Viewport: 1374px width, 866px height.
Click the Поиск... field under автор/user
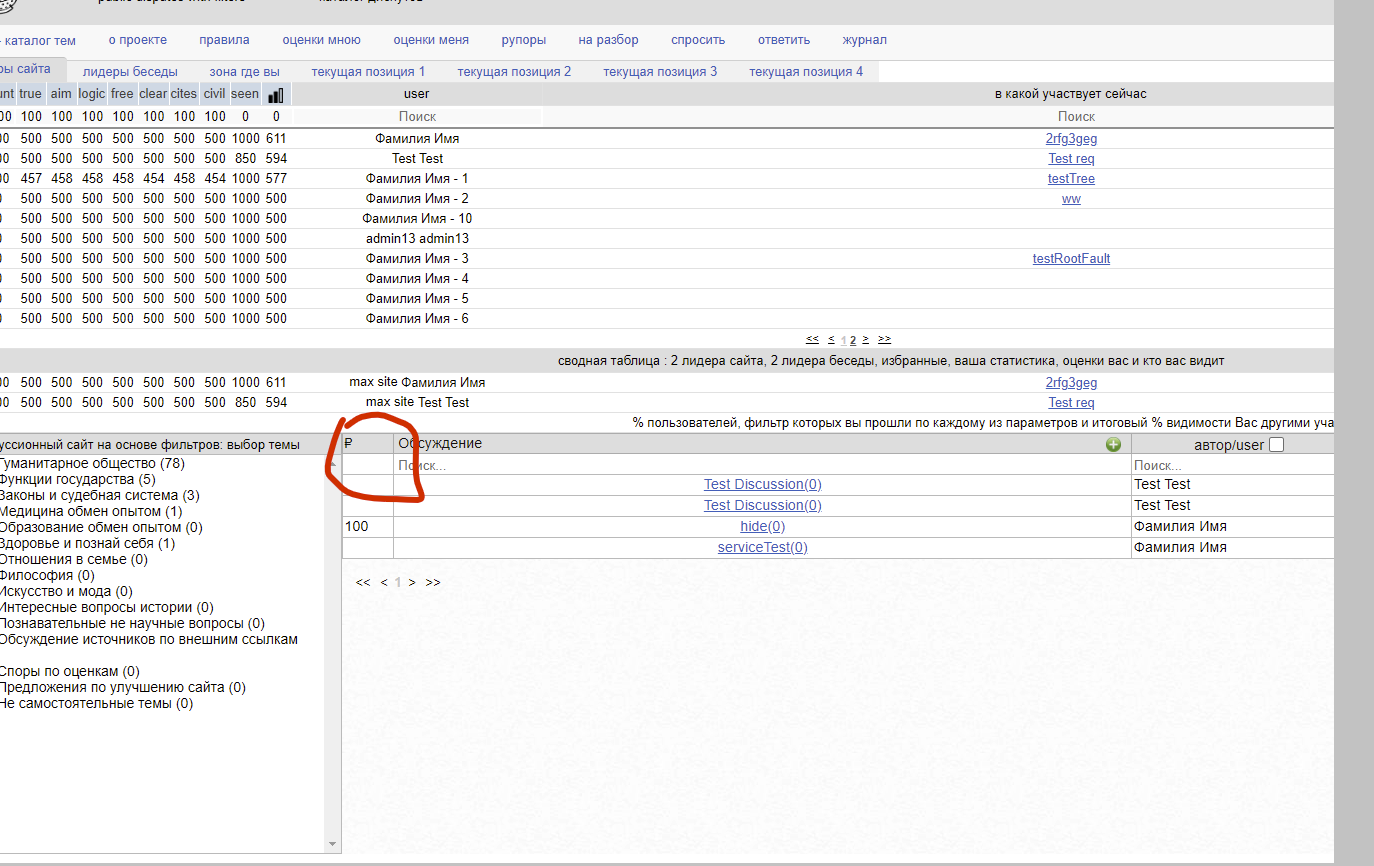click(x=1232, y=465)
